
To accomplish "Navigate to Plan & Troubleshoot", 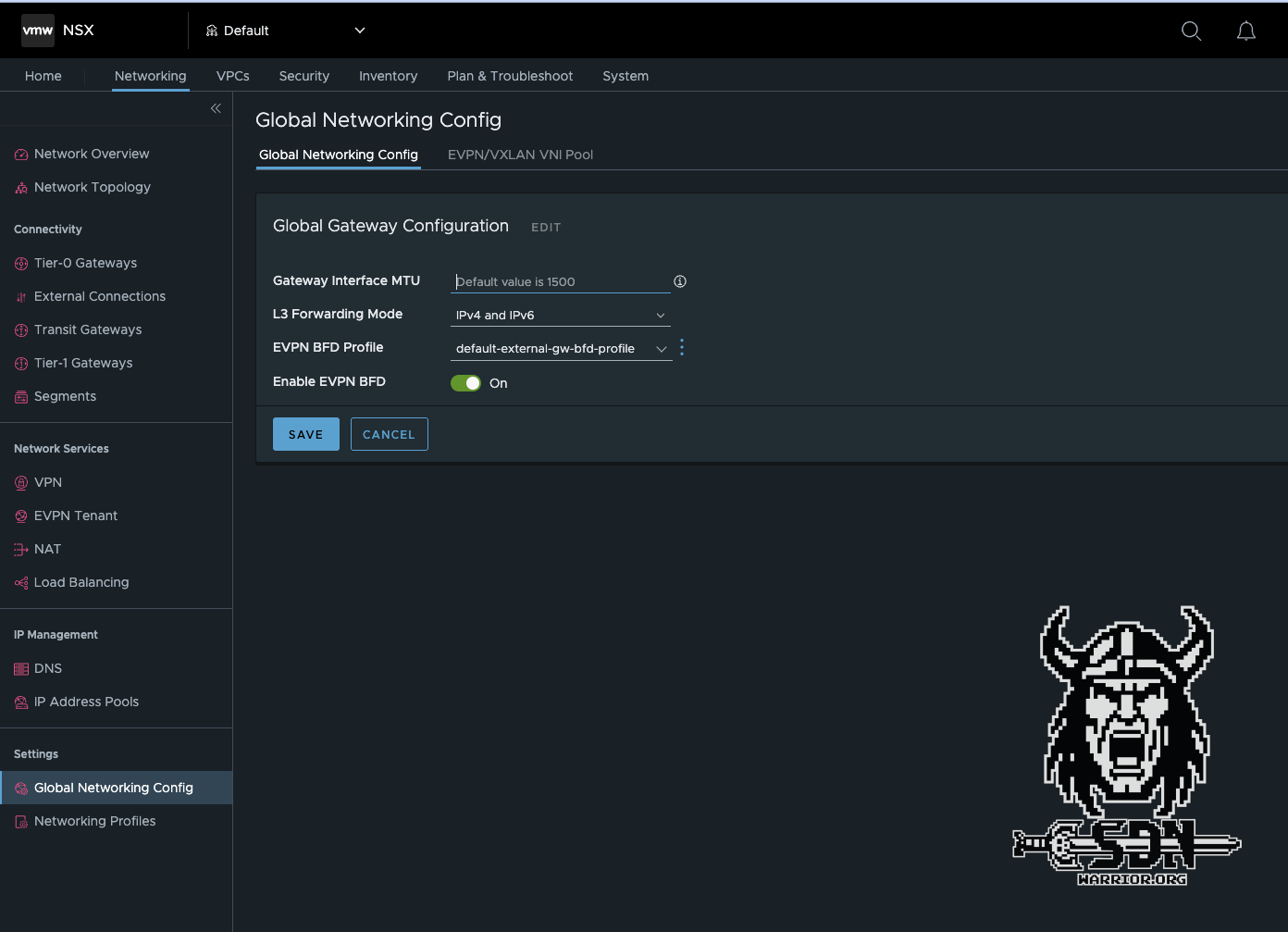I will (510, 76).
